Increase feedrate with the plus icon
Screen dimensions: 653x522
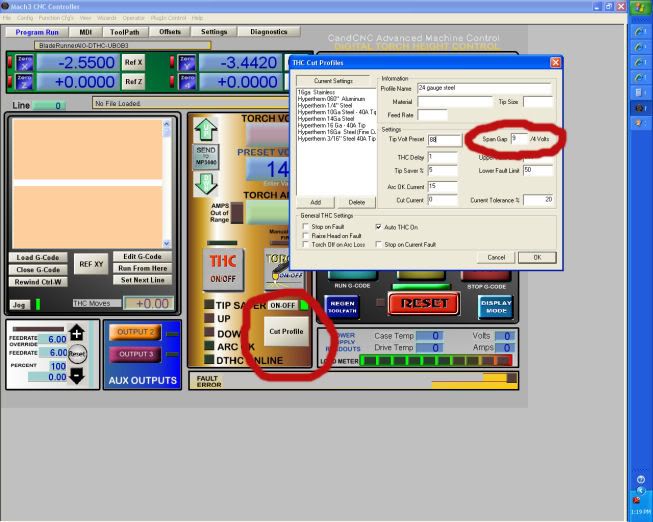click(x=76, y=333)
